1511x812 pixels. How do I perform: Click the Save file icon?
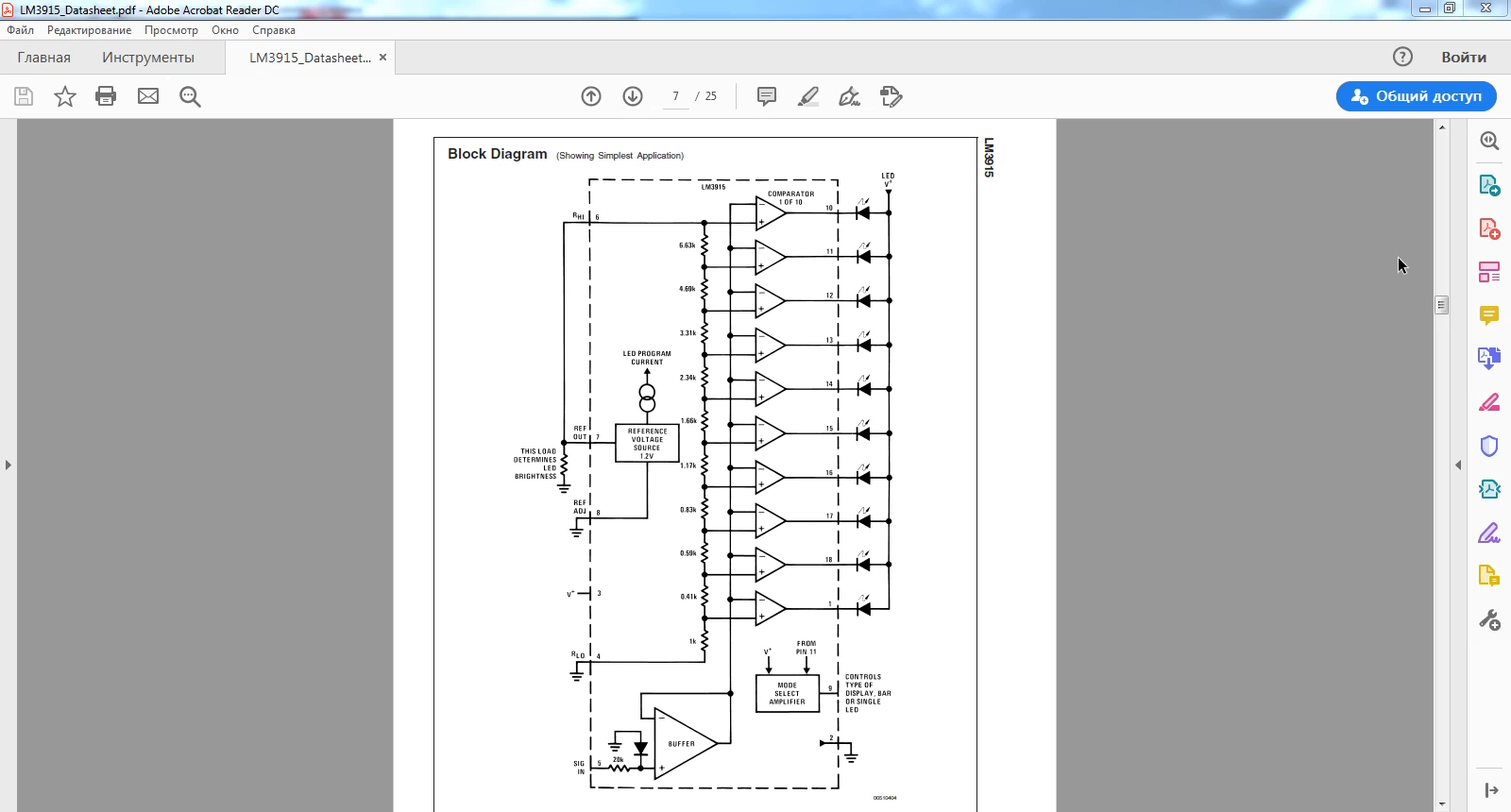[x=24, y=96]
